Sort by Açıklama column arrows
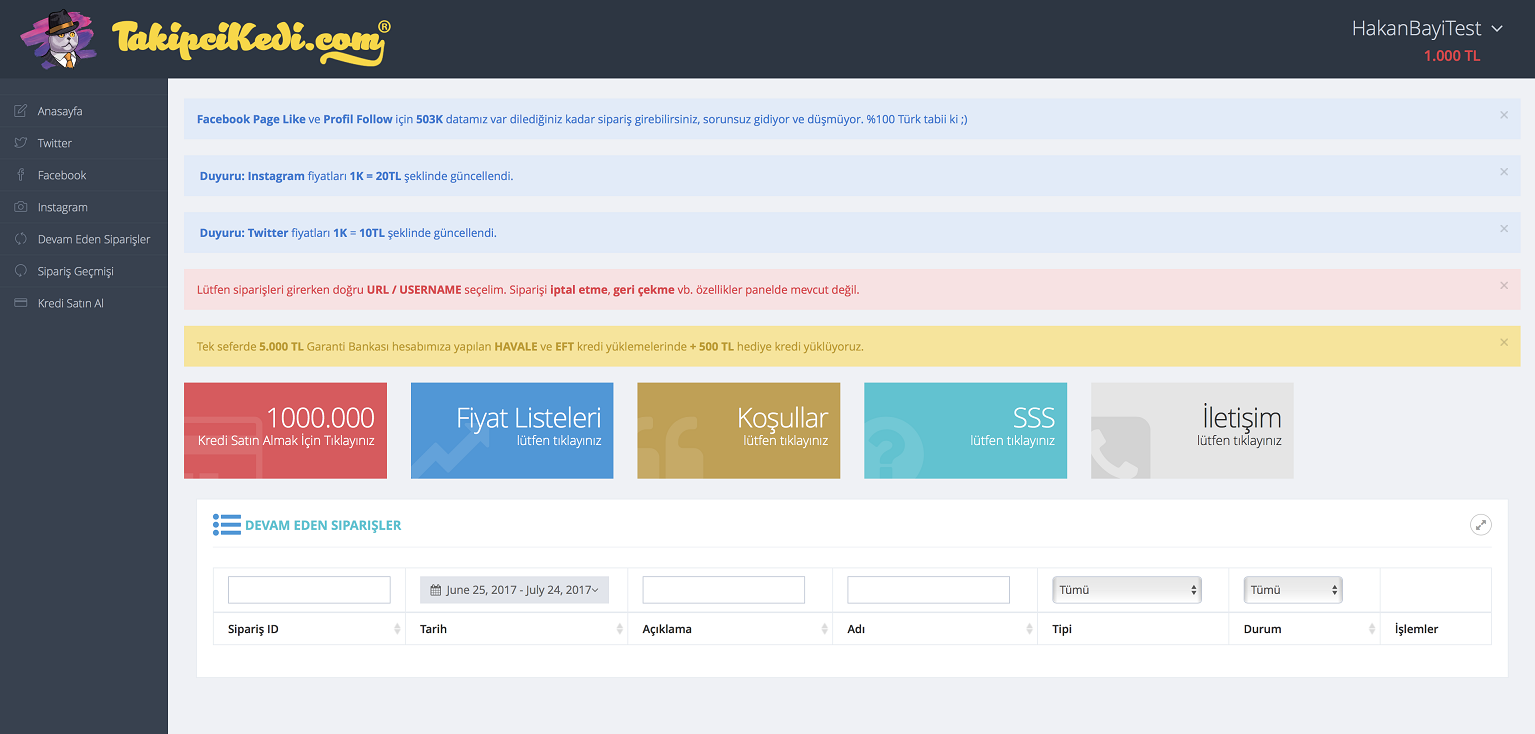Viewport: 1535px width, 734px height. pos(824,629)
